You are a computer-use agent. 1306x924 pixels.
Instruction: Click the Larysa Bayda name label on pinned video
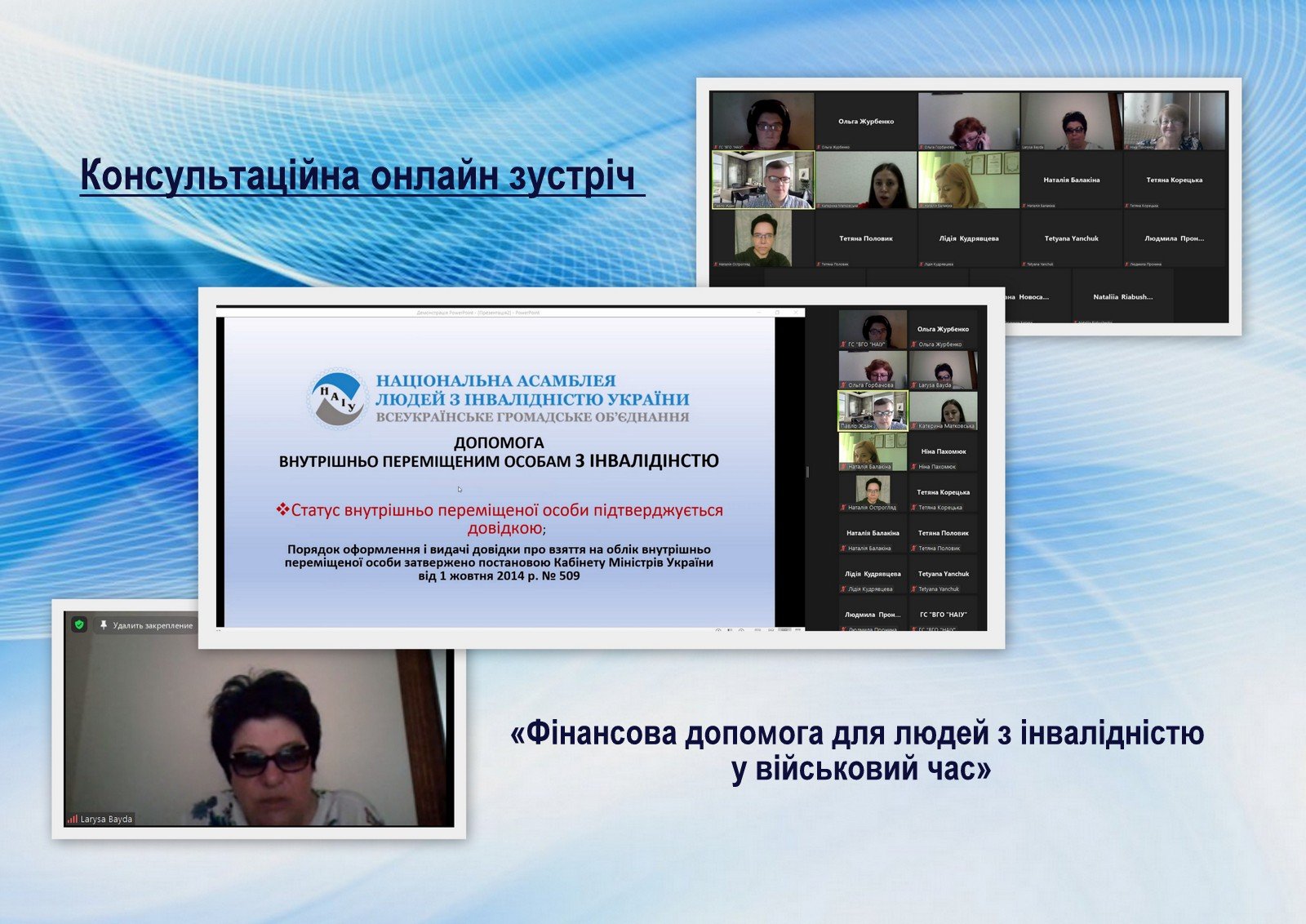point(106,819)
